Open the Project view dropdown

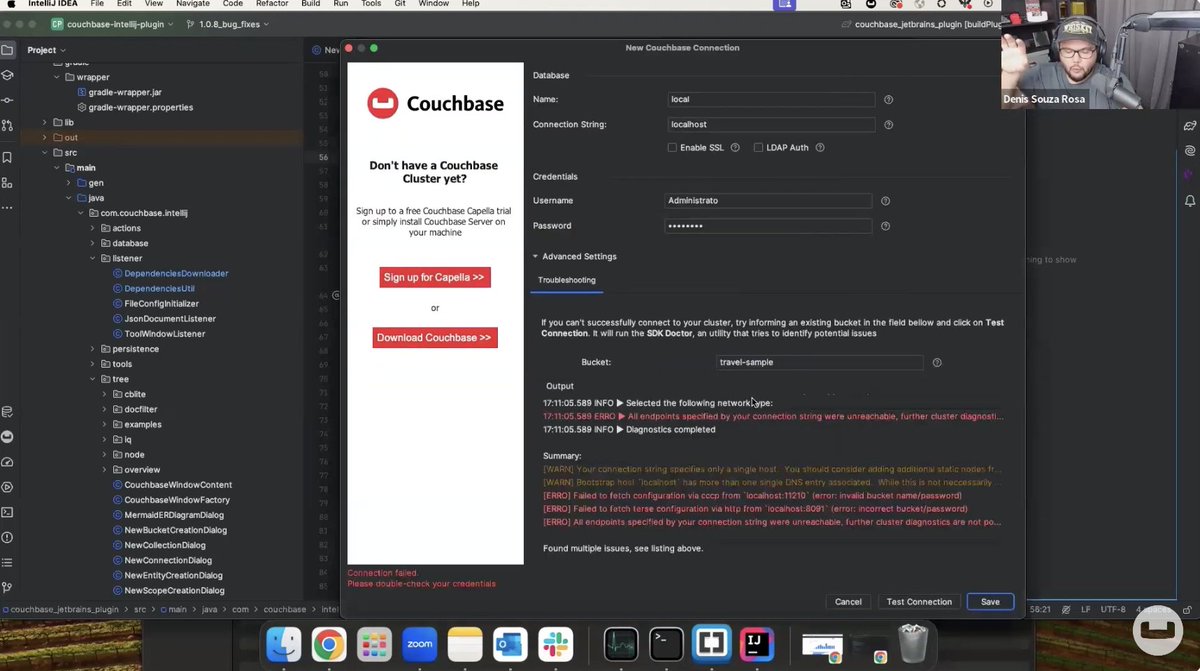pos(46,50)
